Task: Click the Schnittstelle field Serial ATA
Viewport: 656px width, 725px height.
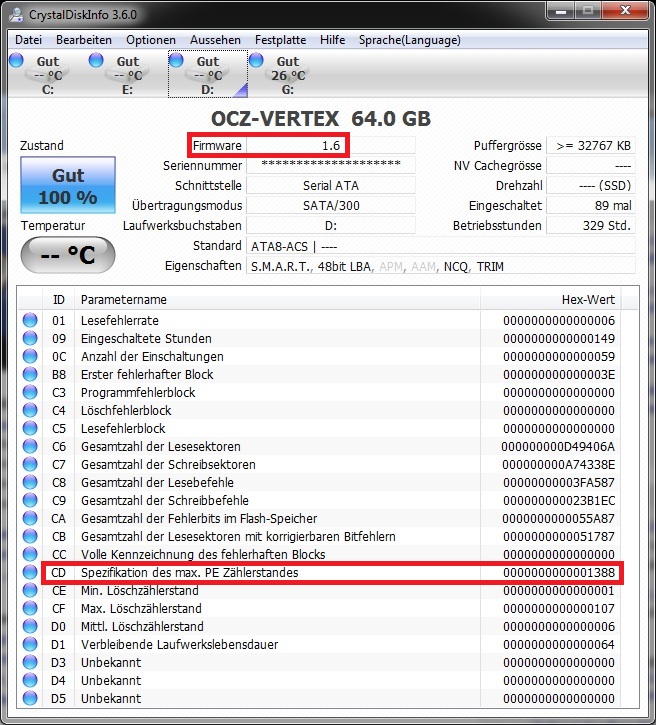Action: [x=331, y=185]
